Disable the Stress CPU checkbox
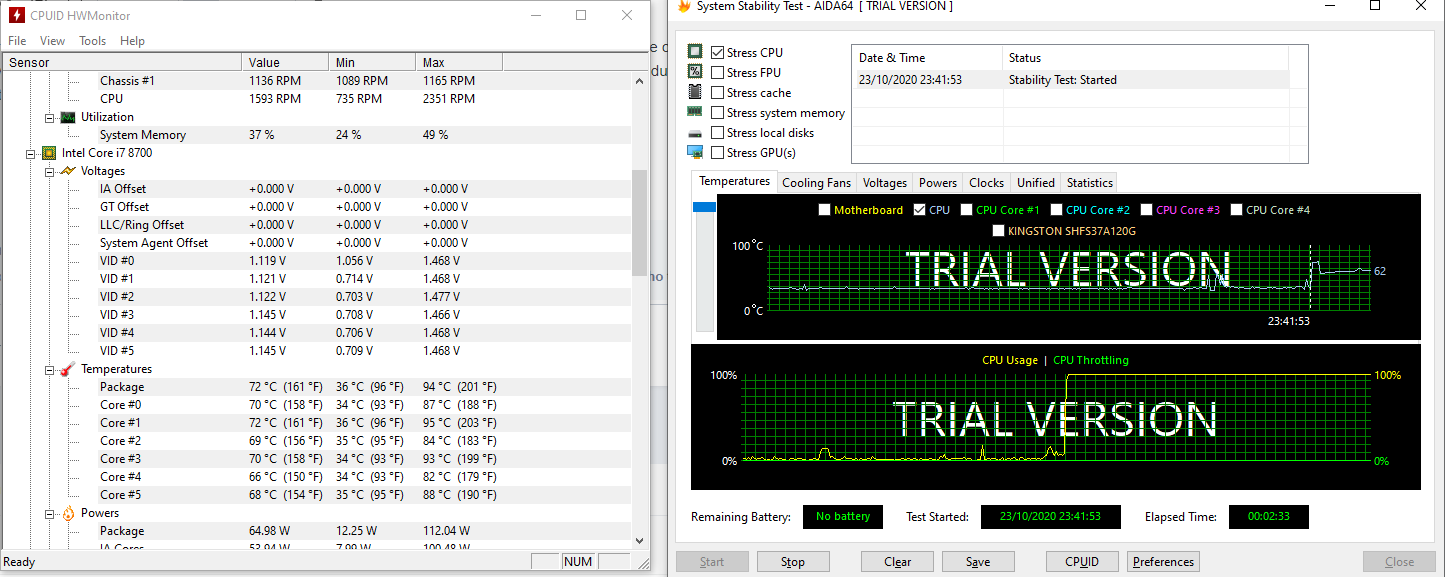 (x=718, y=52)
